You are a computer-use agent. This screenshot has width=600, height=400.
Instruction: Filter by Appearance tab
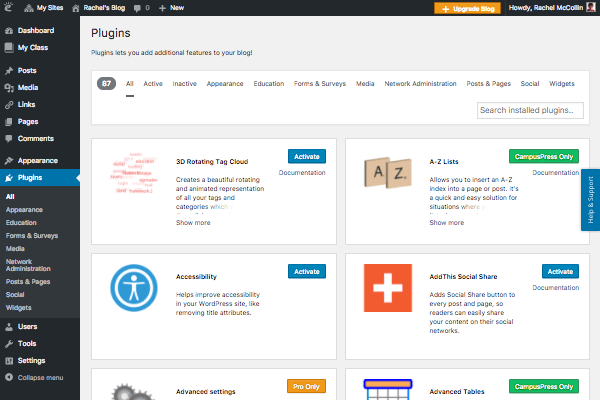pyautogui.click(x=225, y=84)
